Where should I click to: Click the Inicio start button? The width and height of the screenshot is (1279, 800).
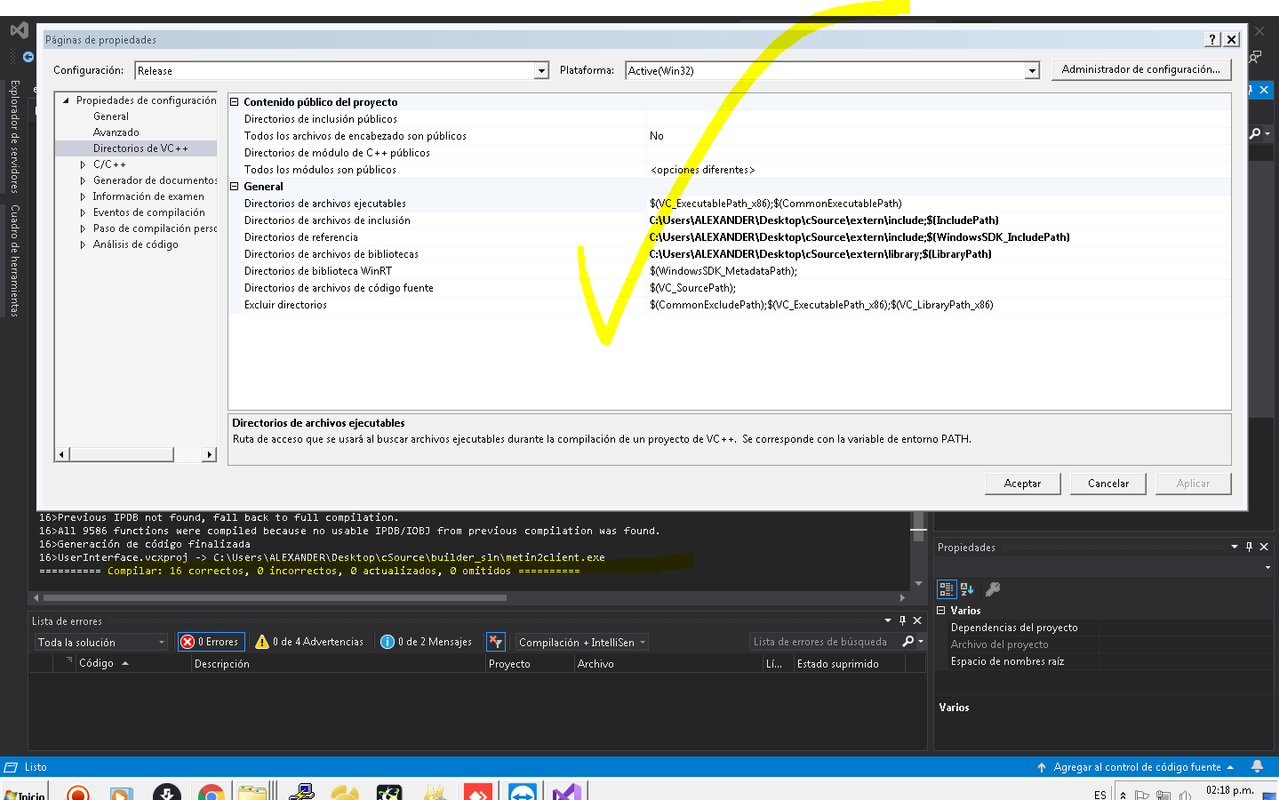24,794
